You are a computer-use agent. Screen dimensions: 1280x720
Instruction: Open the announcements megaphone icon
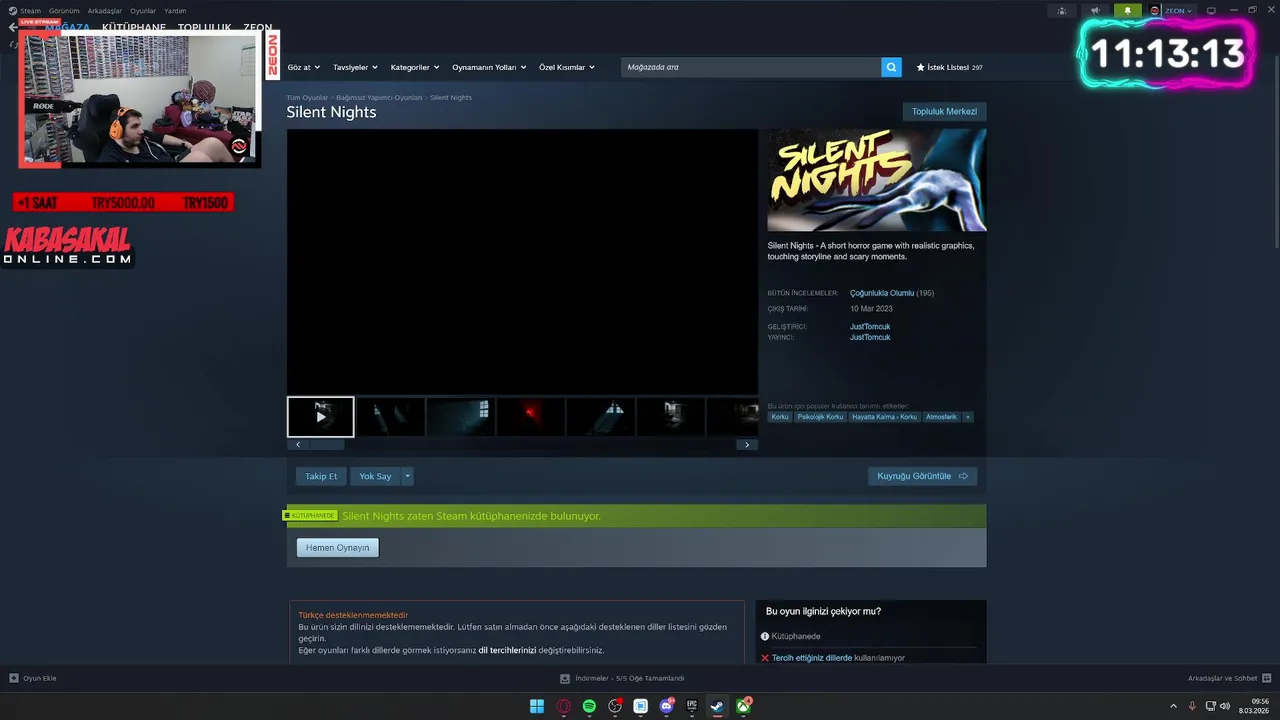click(x=1095, y=11)
